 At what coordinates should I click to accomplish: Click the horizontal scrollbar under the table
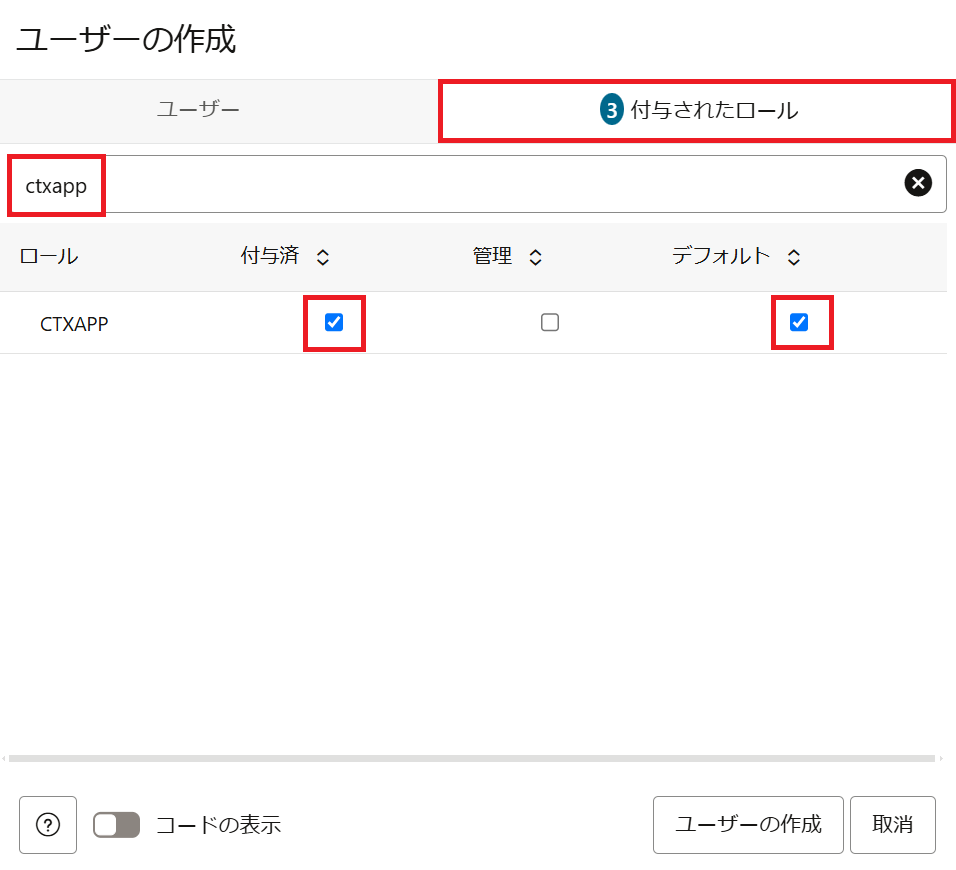coord(472,759)
